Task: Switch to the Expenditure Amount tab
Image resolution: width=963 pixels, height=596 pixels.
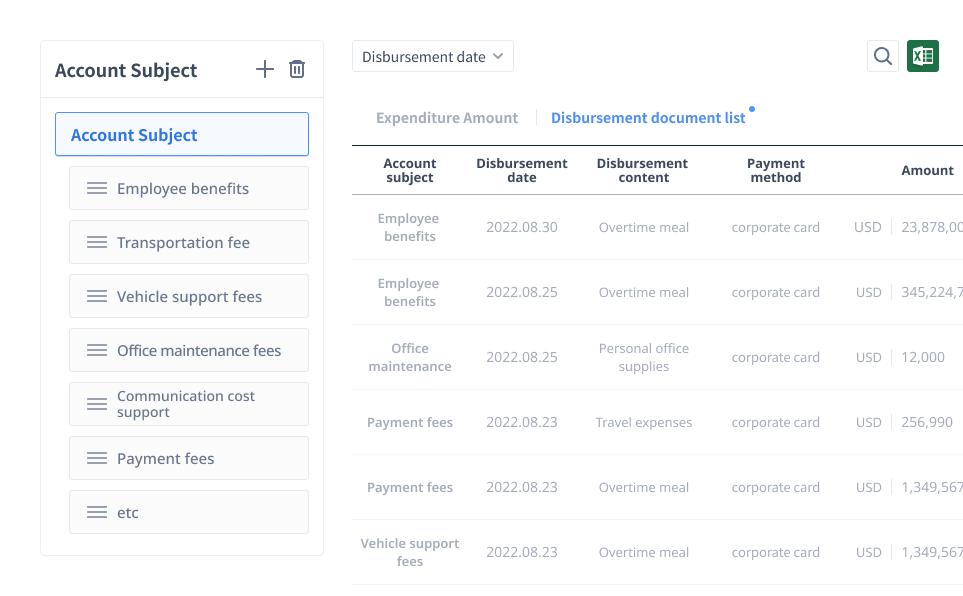Action: pos(447,118)
